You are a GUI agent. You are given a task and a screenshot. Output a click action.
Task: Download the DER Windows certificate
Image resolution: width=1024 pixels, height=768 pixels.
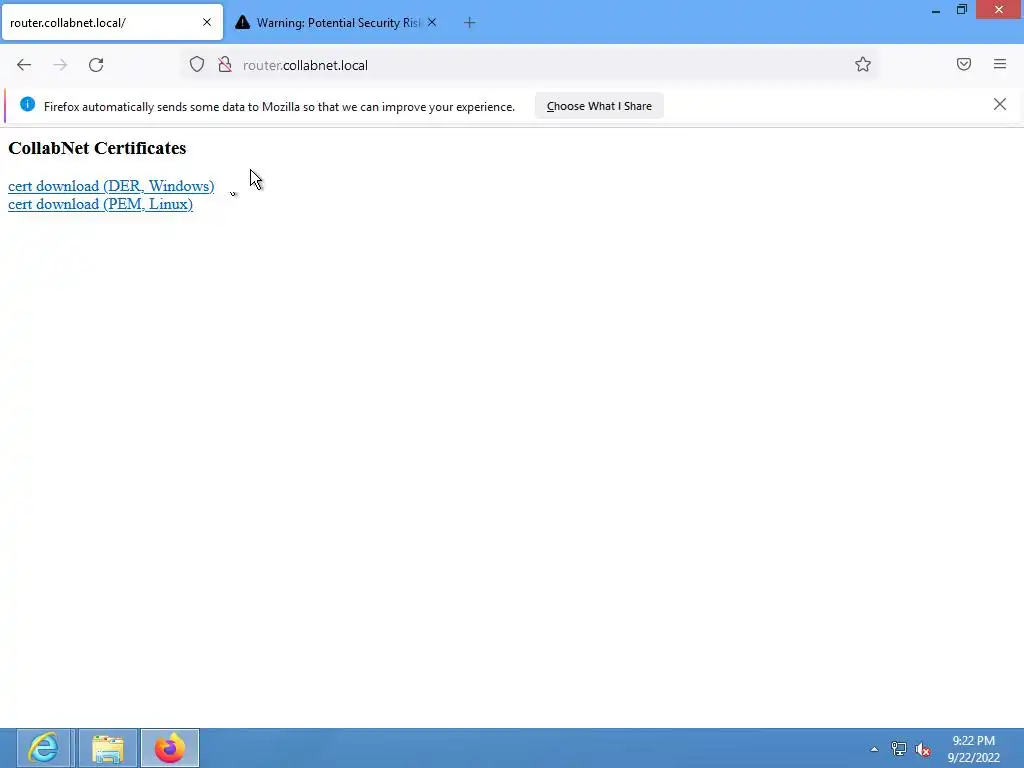tap(111, 186)
